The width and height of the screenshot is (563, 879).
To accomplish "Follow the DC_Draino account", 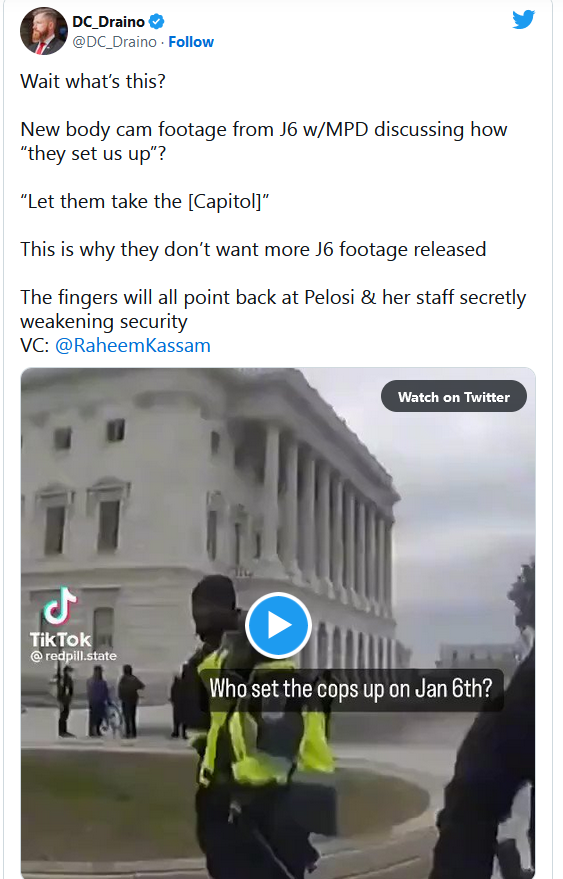I will pos(191,42).
